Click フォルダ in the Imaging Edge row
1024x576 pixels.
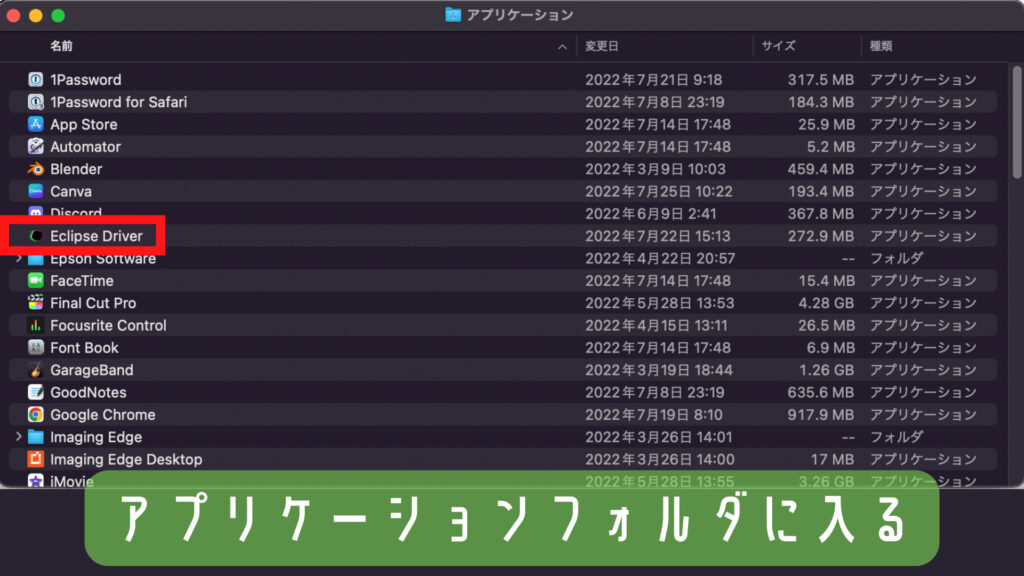pos(897,437)
